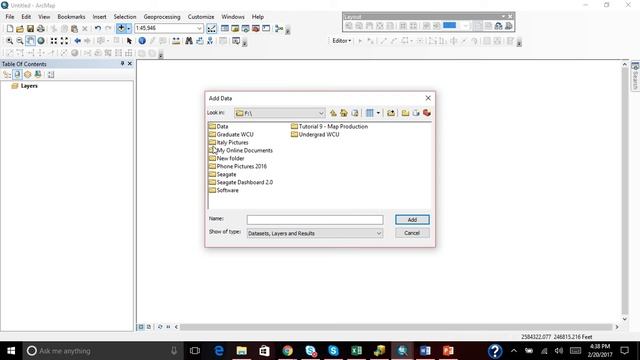Select the Seagate Dashboard 2.0 folder

click(241, 182)
